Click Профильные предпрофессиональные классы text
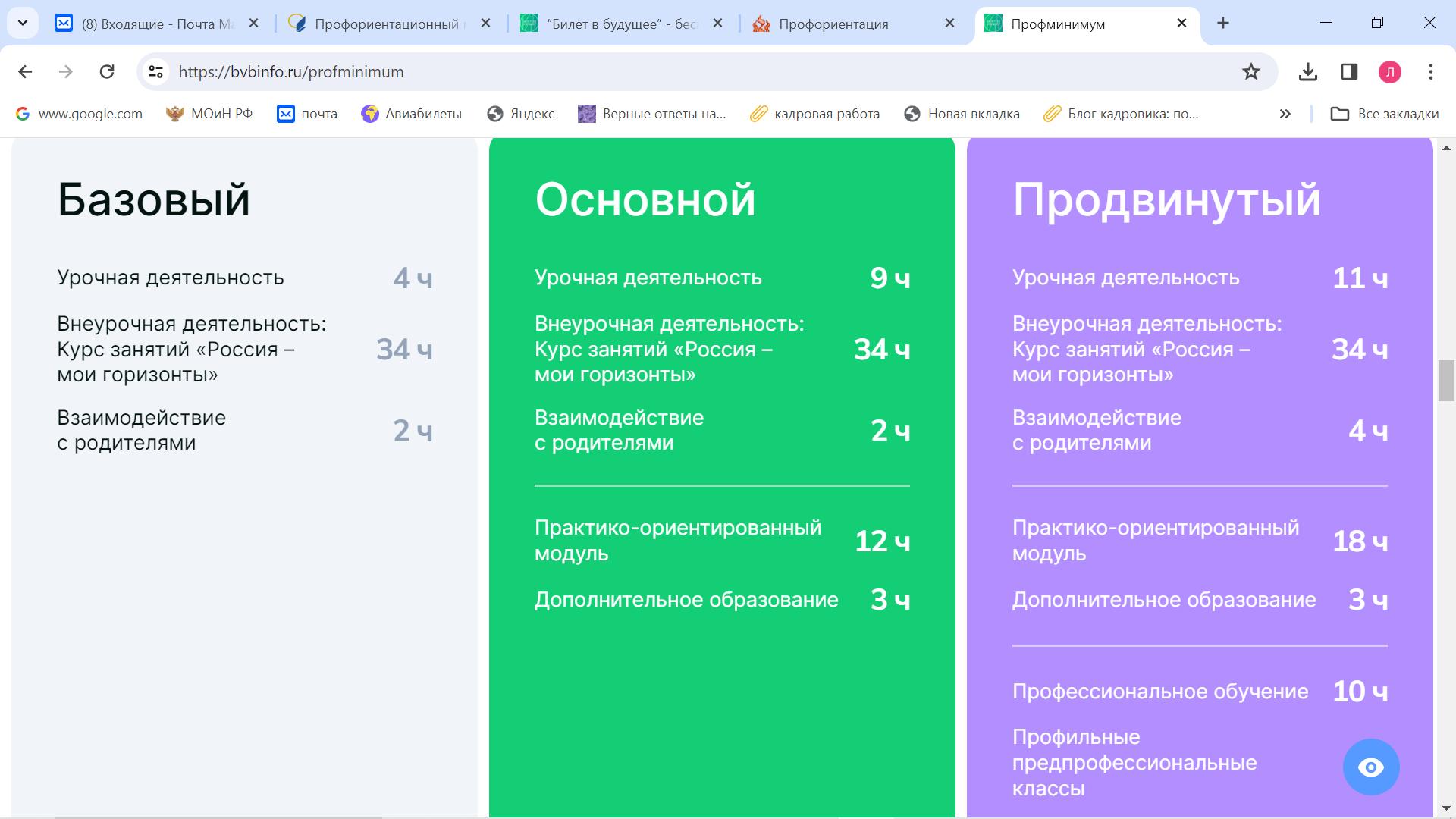 coord(1134,763)
